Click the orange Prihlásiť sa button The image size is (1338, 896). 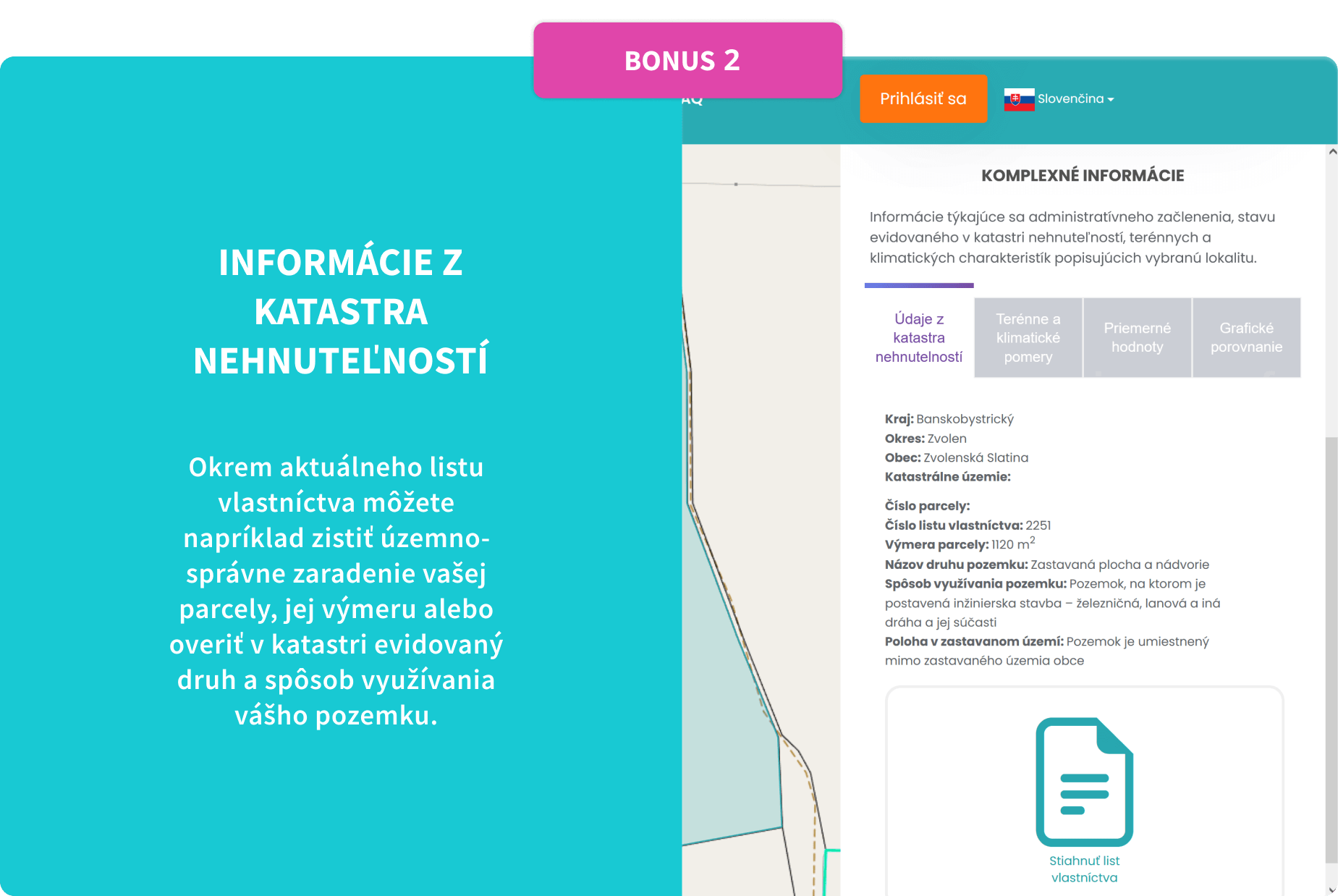click(923, 99)
